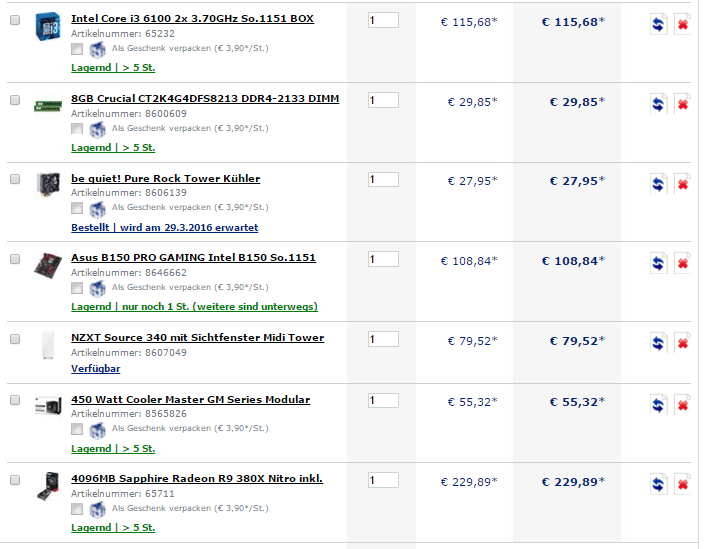708x549 pixels.
Task: Select the 450 Watt Cooler Master row checkbox
Action: pyautogui.click(x=15, y=400)
